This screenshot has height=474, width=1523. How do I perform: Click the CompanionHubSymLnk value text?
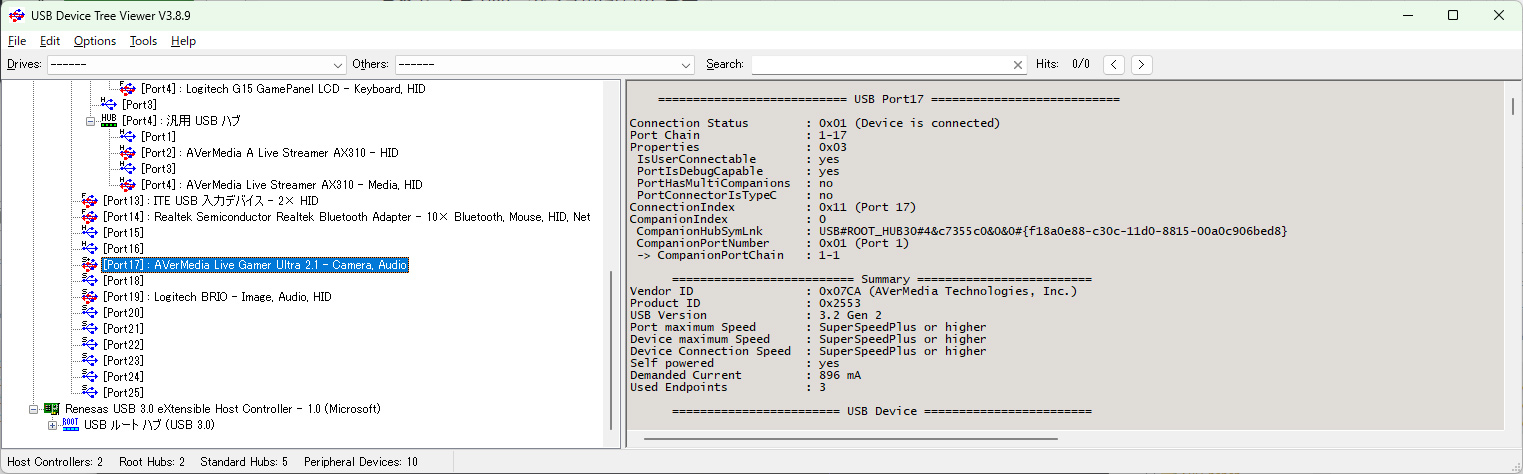point(1053,231)
